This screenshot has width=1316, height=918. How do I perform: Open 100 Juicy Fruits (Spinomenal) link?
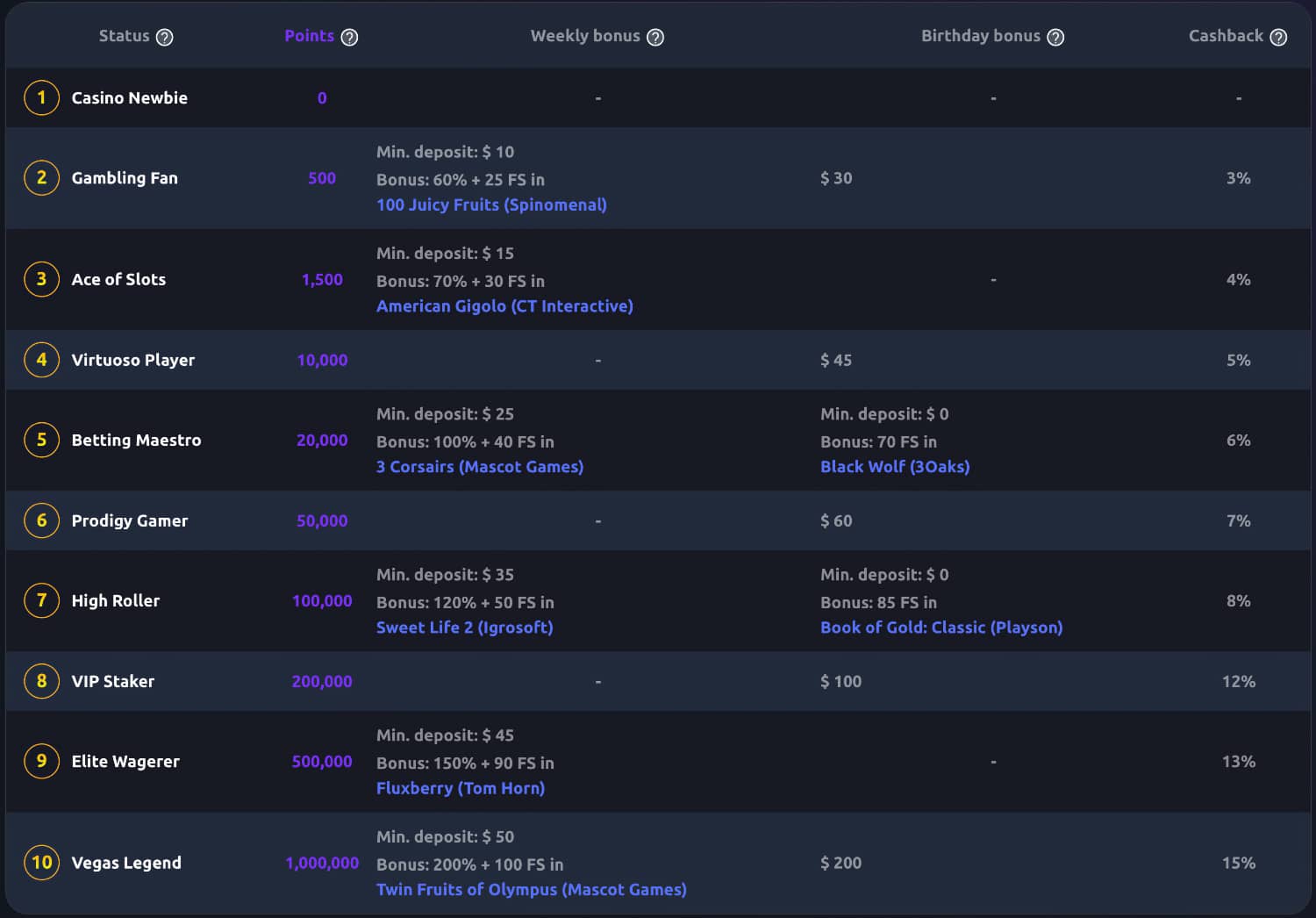(x=491, y=204)
